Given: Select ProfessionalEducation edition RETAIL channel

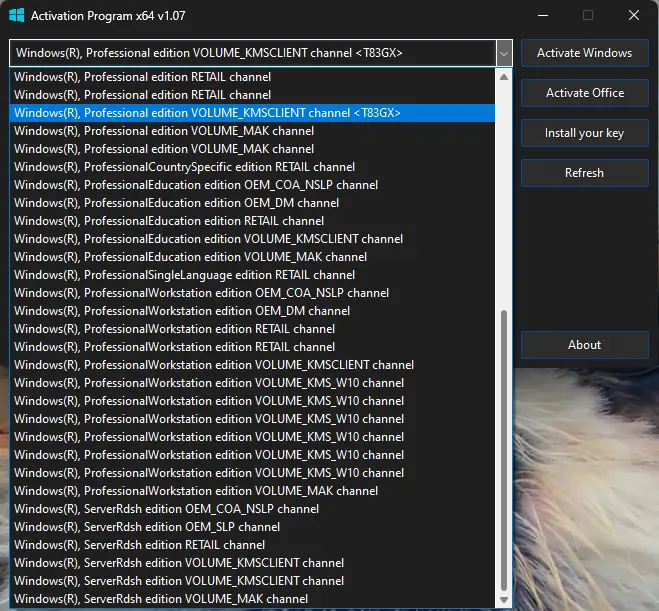Looking at the screenshot, I should click(252, 221).
